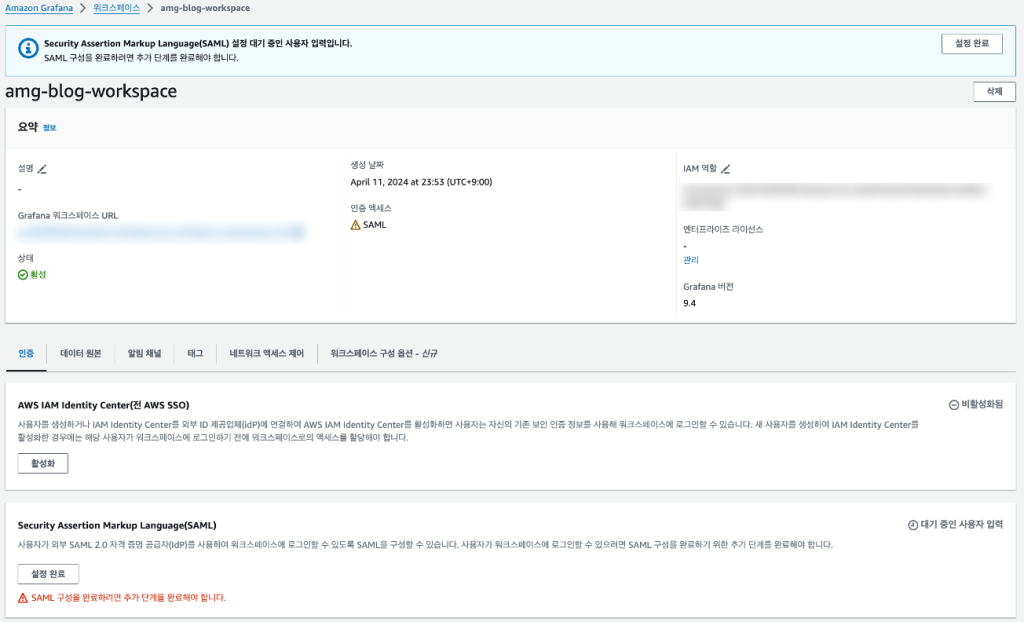Click the 삭제 button

point(994,91)
